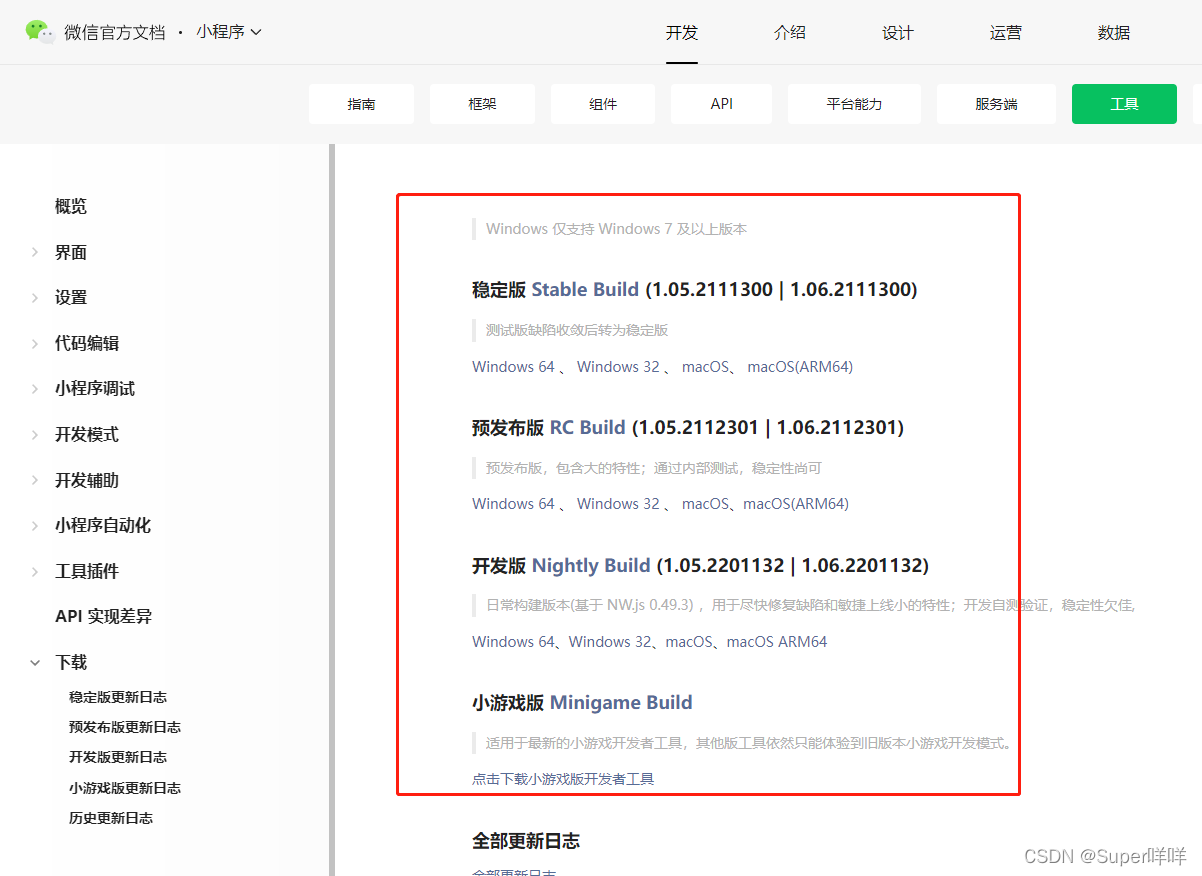
Task: Download Stable Build macOS(ARM64)
Action: (800, 367)
